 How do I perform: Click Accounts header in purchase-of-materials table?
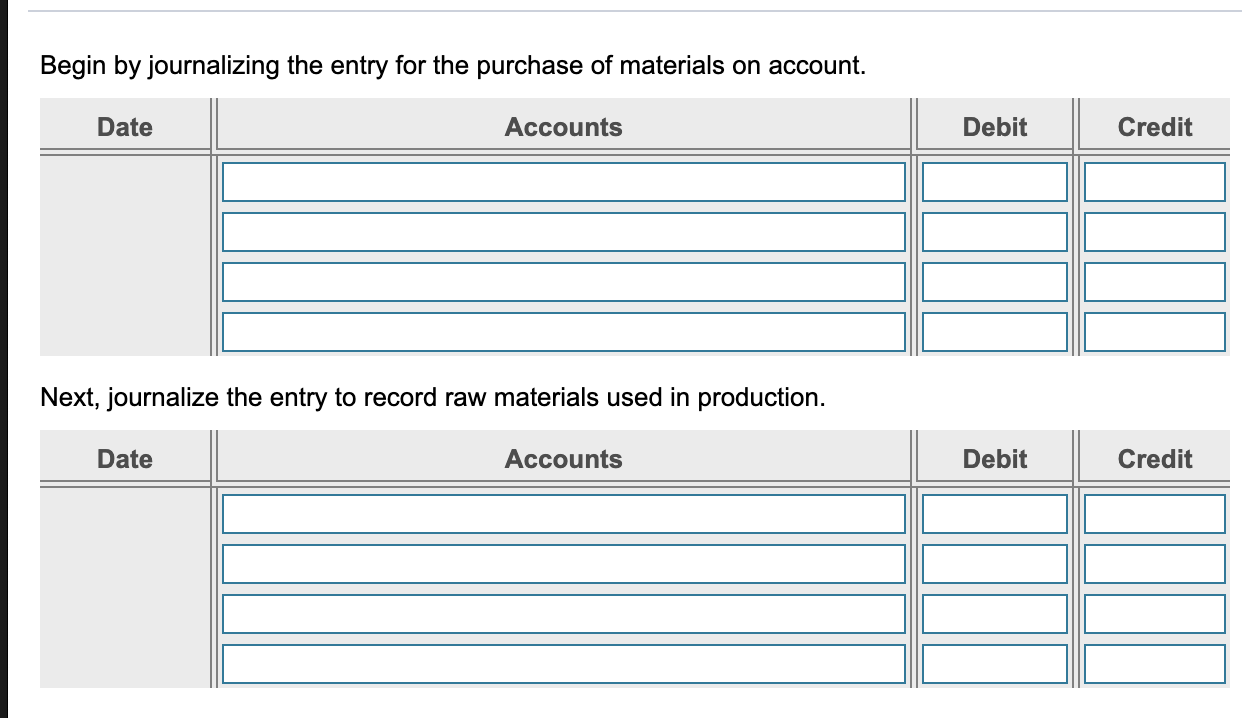[563, 127]
